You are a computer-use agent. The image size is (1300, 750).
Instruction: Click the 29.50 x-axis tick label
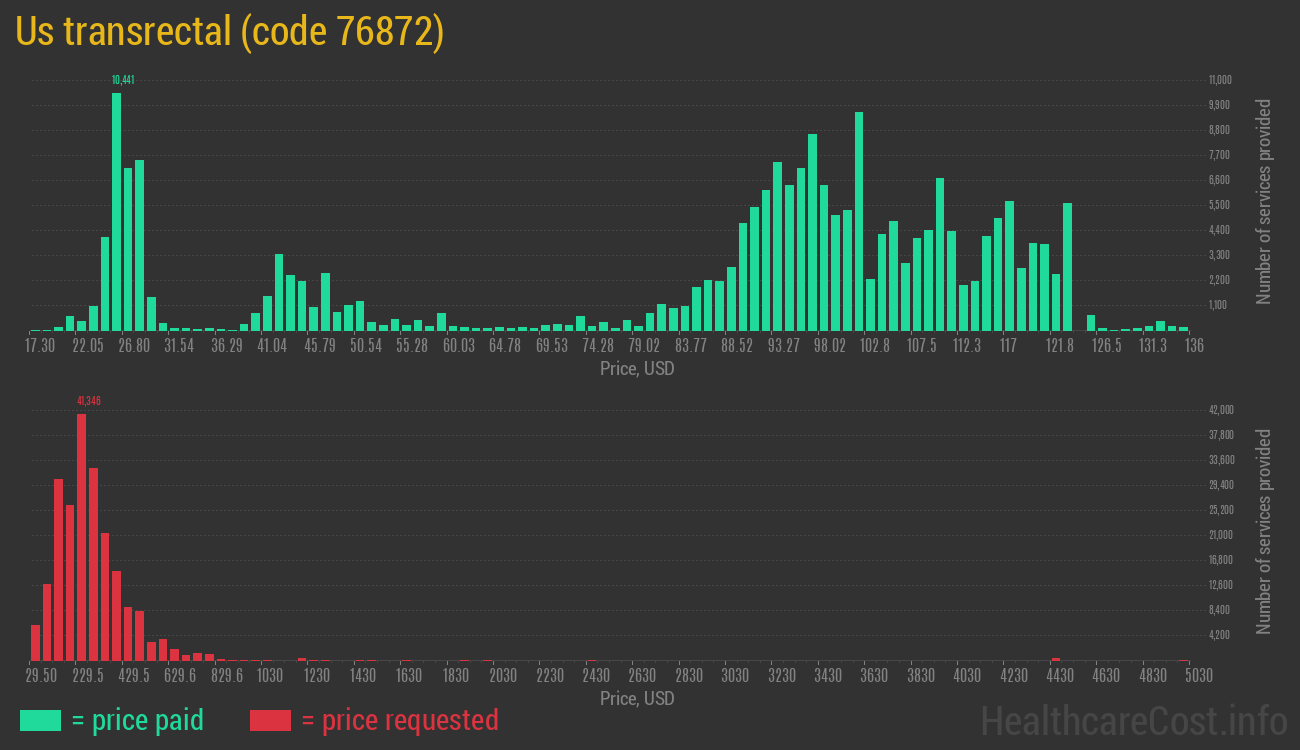[41, 676]
